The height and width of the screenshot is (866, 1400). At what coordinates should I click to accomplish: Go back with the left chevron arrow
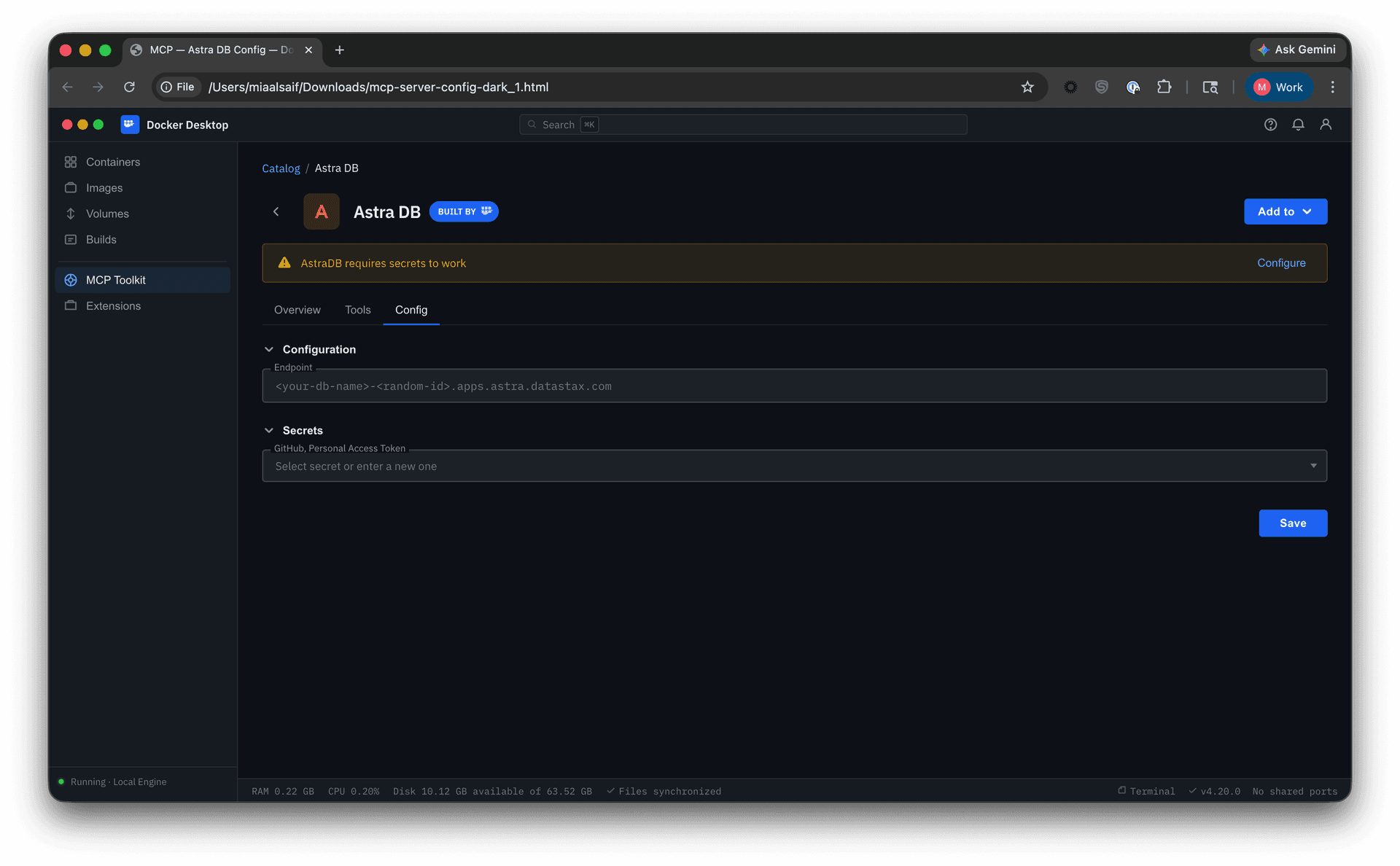tap(276, 212)
